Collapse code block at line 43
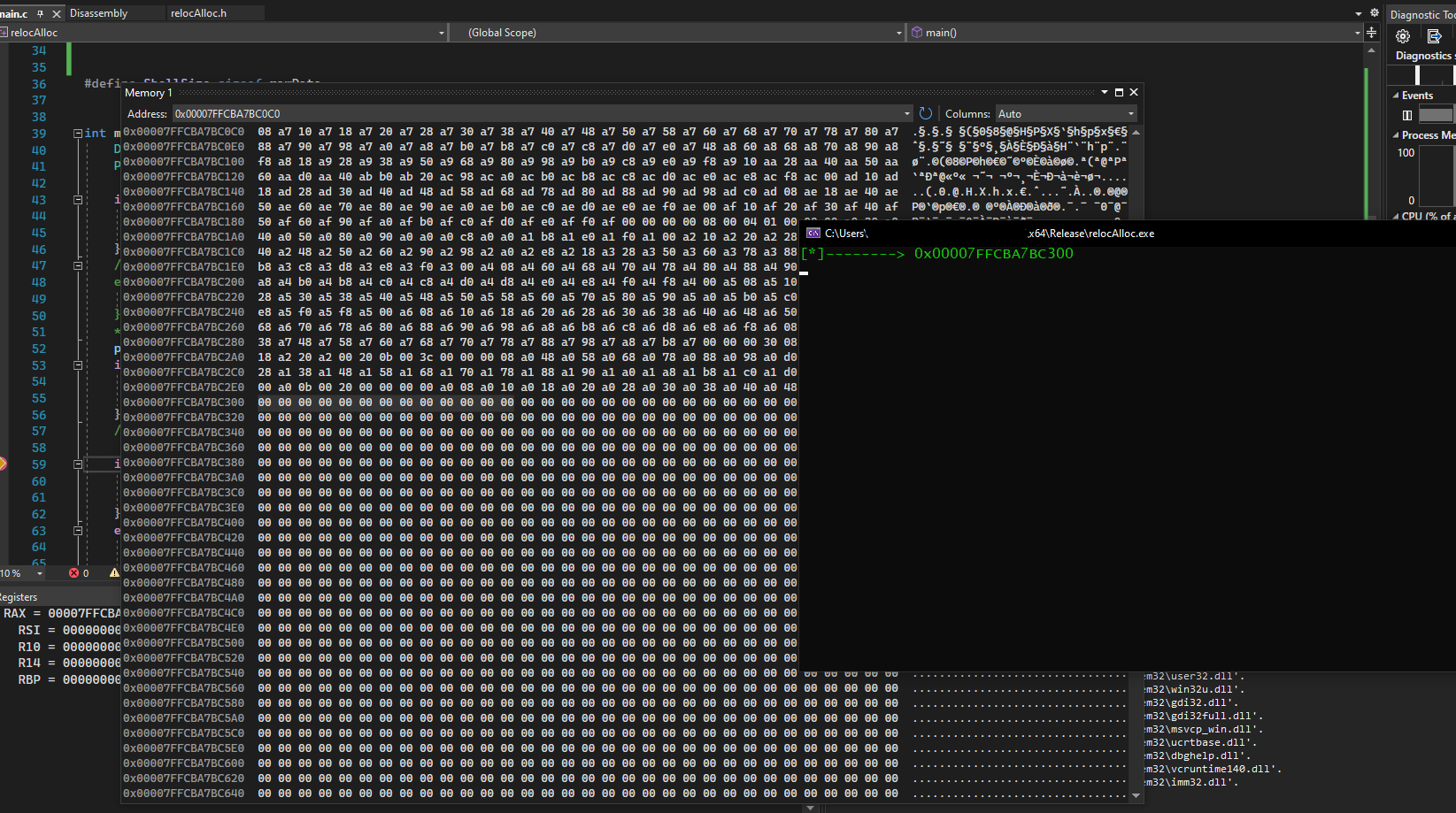Image resolution: width=1456 pixels, height=813 pixels. pyautogui.click(x=78, y=200)
